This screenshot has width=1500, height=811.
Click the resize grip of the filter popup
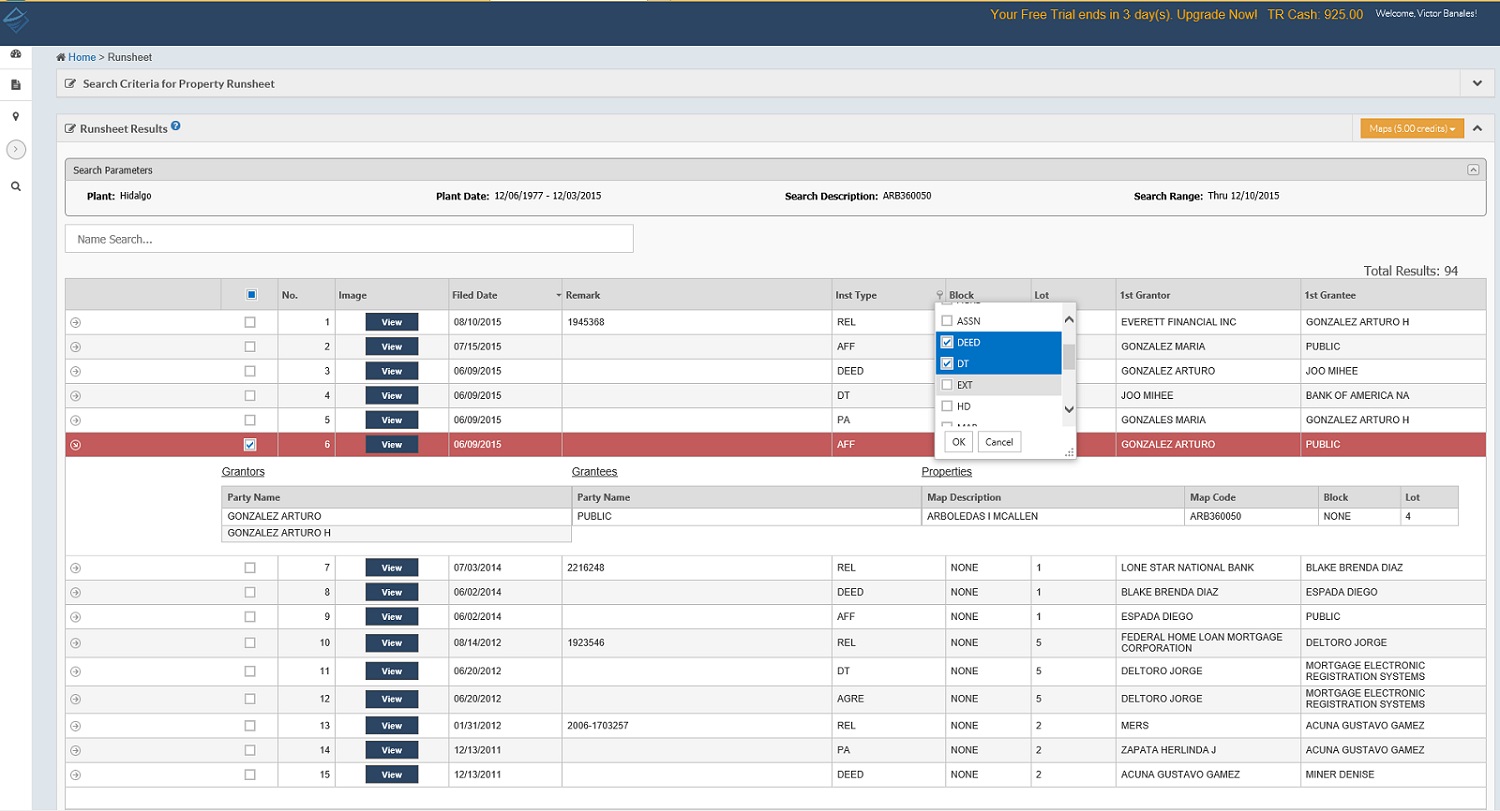(x=1069, y=453)
